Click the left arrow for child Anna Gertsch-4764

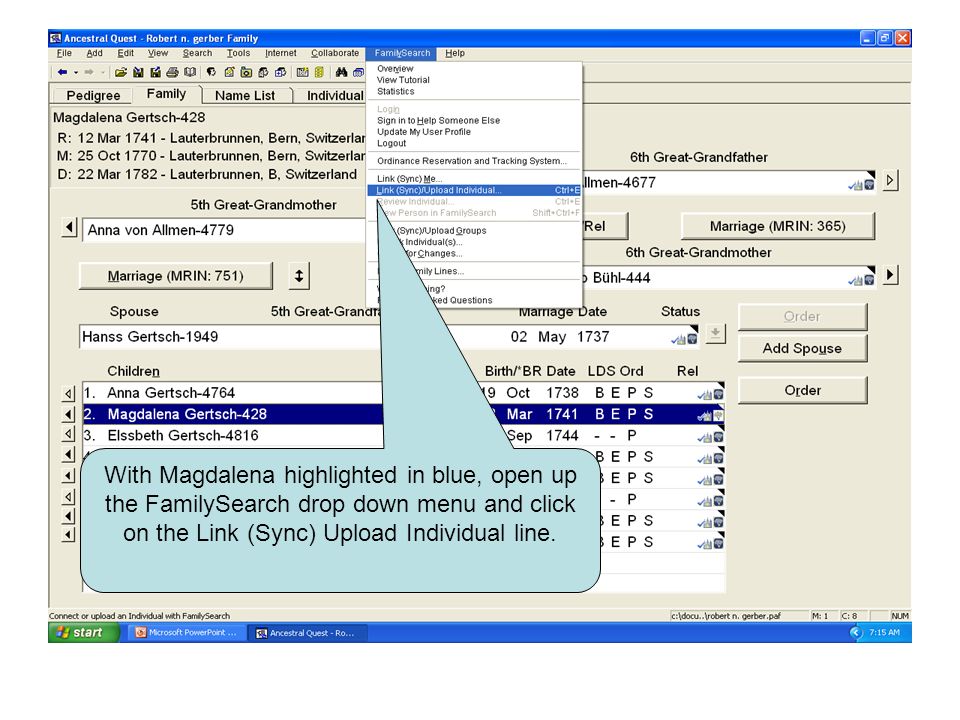[69, 394]
